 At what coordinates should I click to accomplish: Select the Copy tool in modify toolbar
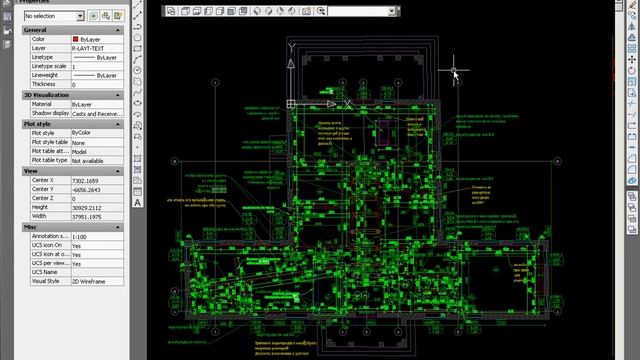[x=632, y=16]
